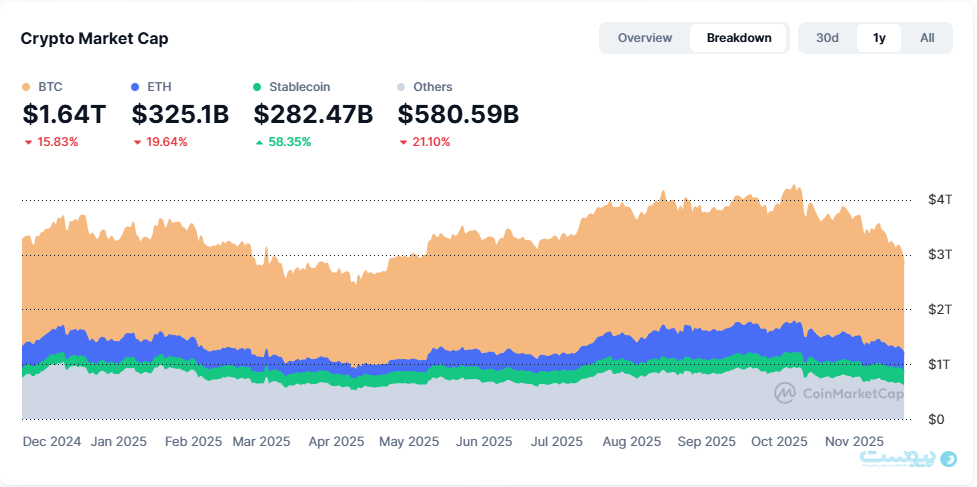Click the $4T y-axis gridline label
The image size is (977, 487).
pos(939,200)
